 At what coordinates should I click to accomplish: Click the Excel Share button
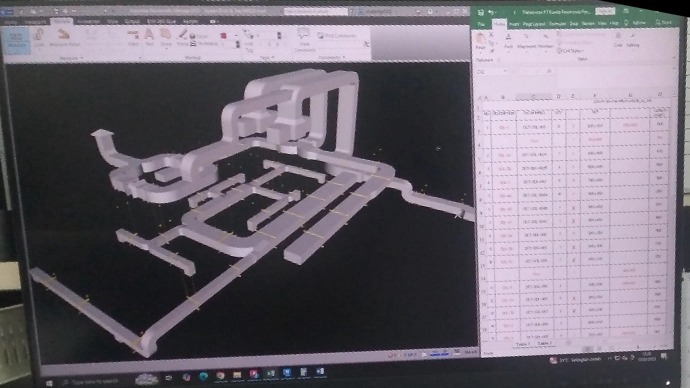tap(664, 22)
